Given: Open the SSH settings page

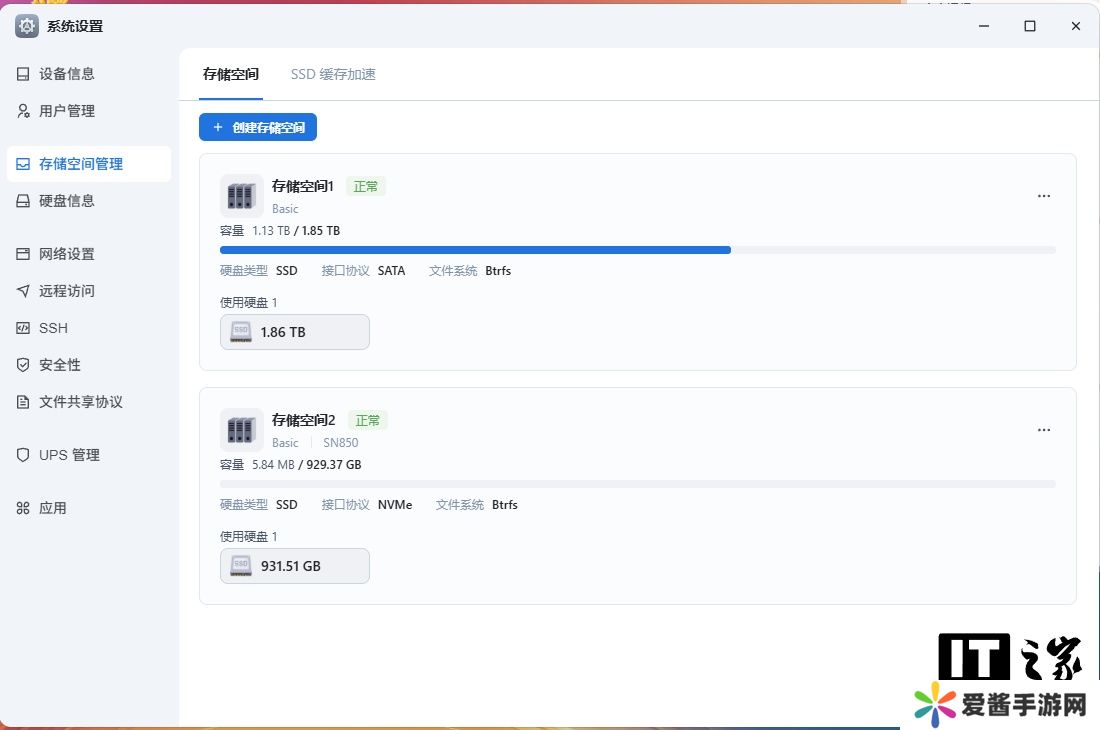Looking at the screenshot, I should click(x=53, y=328).
